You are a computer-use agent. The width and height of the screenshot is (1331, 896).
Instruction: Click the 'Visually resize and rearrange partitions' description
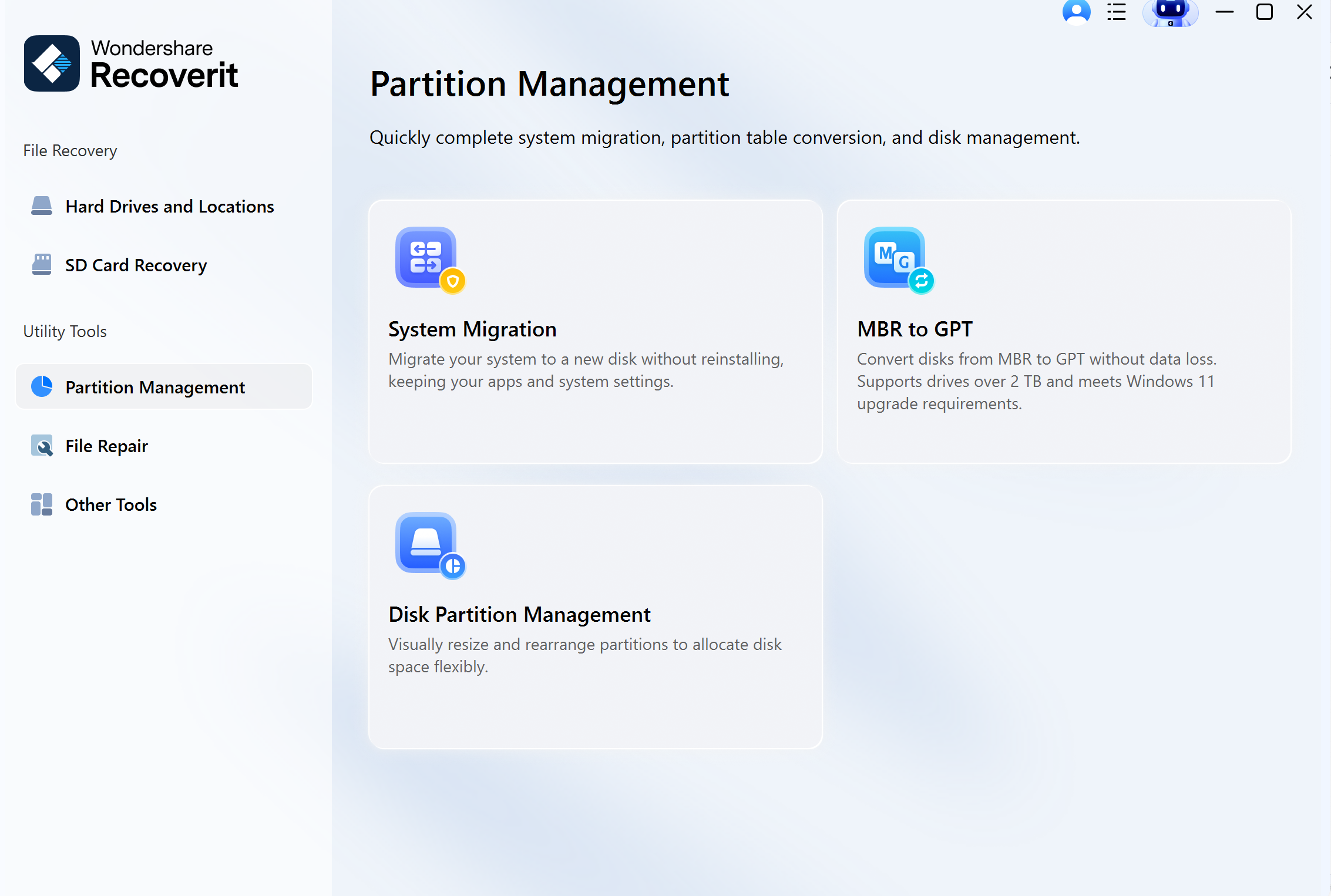(585, 655)
